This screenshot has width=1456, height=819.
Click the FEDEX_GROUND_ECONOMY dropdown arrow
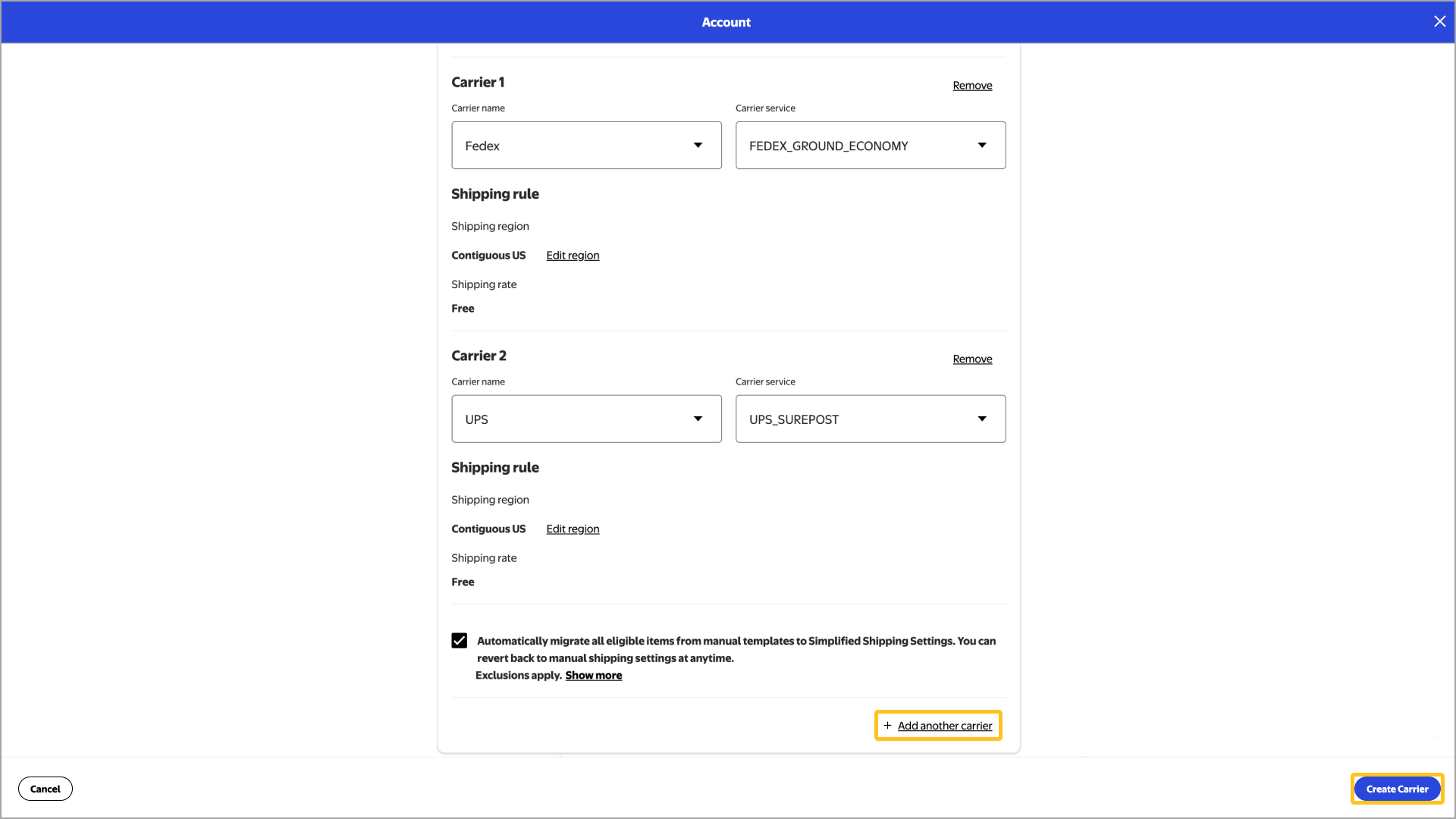pyautogui.click(x=982, y=146)
